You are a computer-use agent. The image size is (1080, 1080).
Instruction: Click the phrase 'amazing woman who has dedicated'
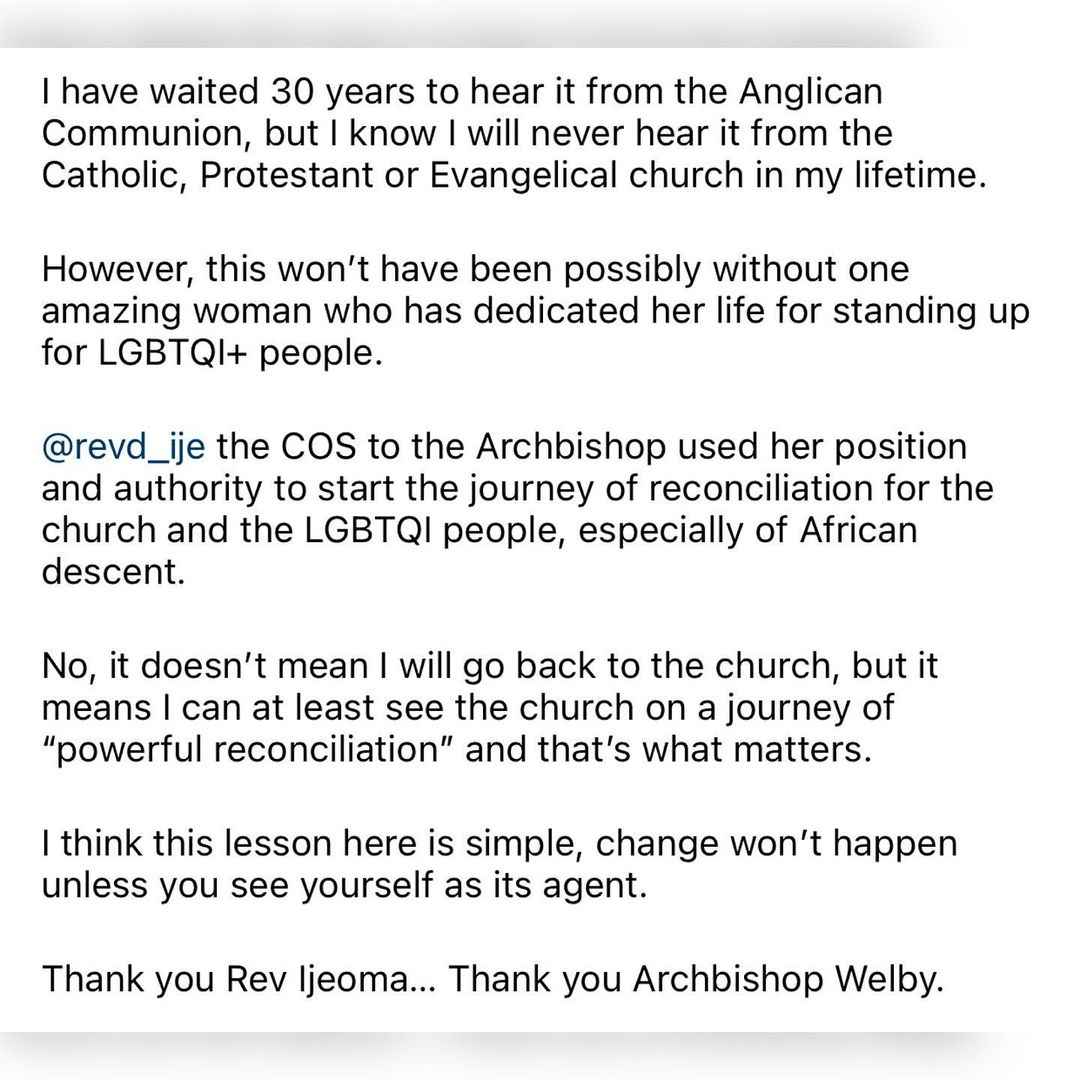[x=340, y=311]
